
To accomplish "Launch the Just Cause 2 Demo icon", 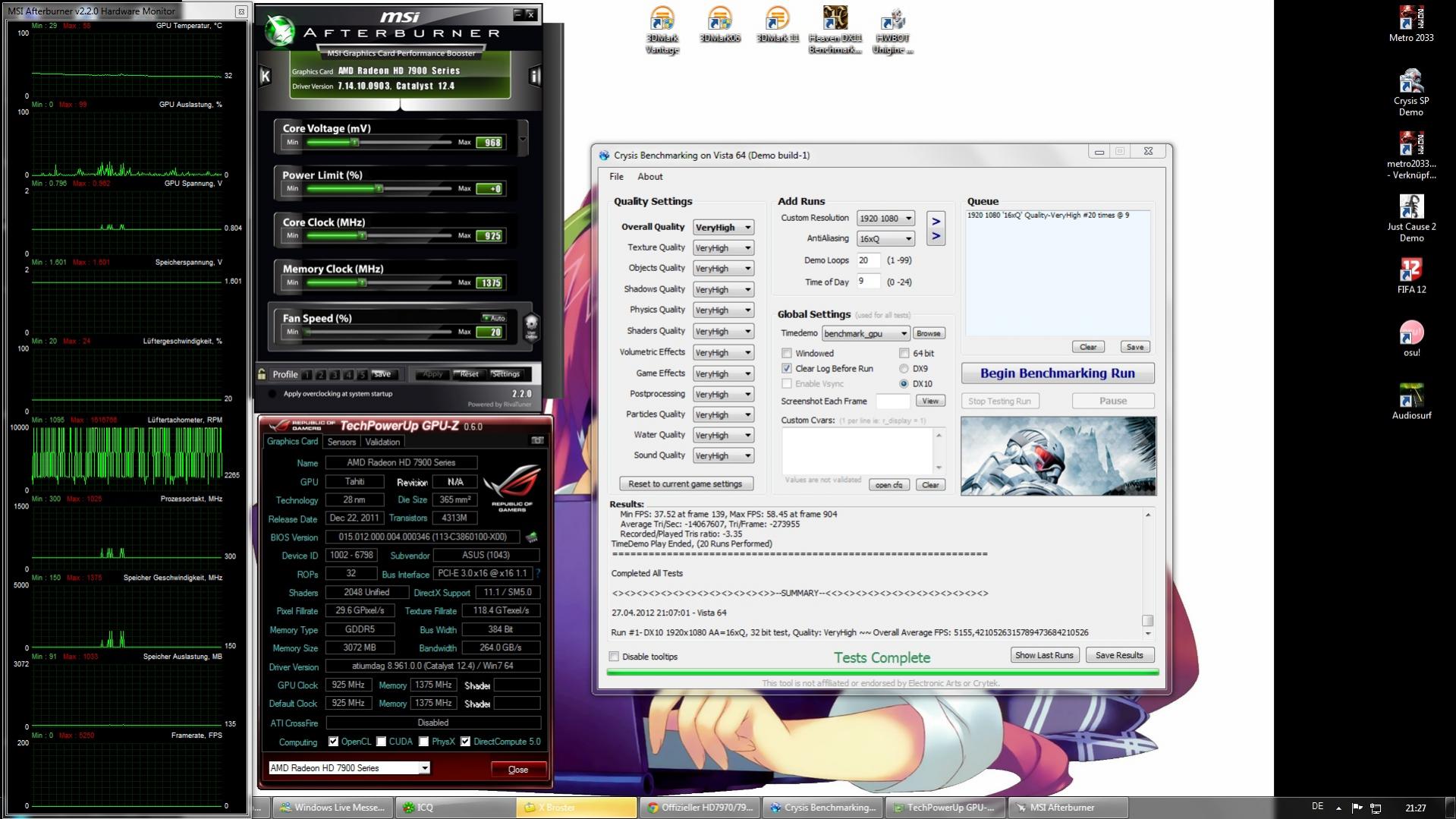I will pos(1411,219).
